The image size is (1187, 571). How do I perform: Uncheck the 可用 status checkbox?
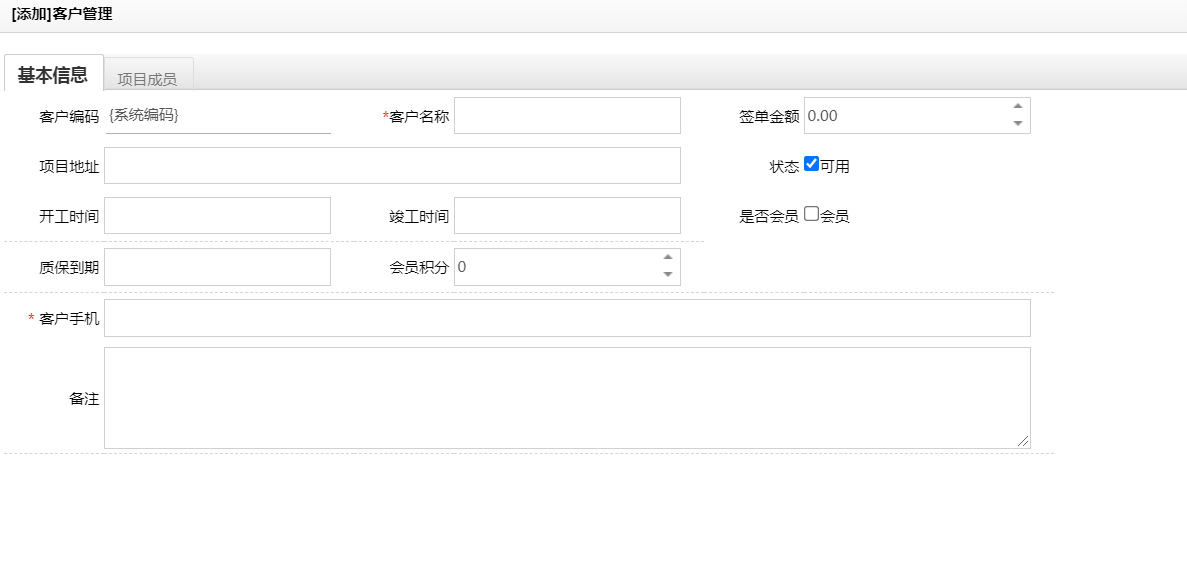[x=811, y=164]
